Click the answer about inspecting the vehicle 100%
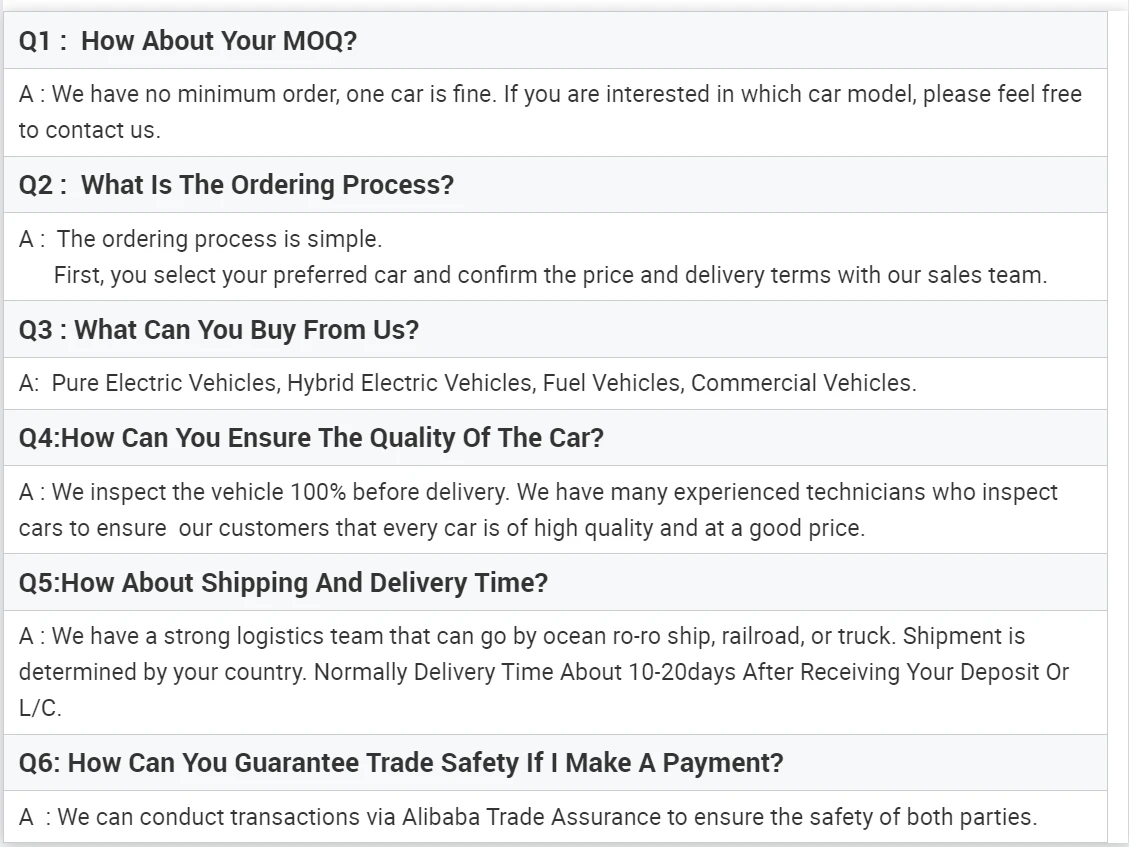The width and height of the screenshot is (1129, 847). 538,510
